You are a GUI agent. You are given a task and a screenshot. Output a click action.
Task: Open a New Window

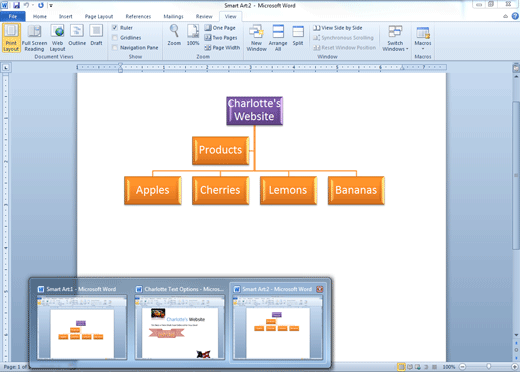coord(256,38)
